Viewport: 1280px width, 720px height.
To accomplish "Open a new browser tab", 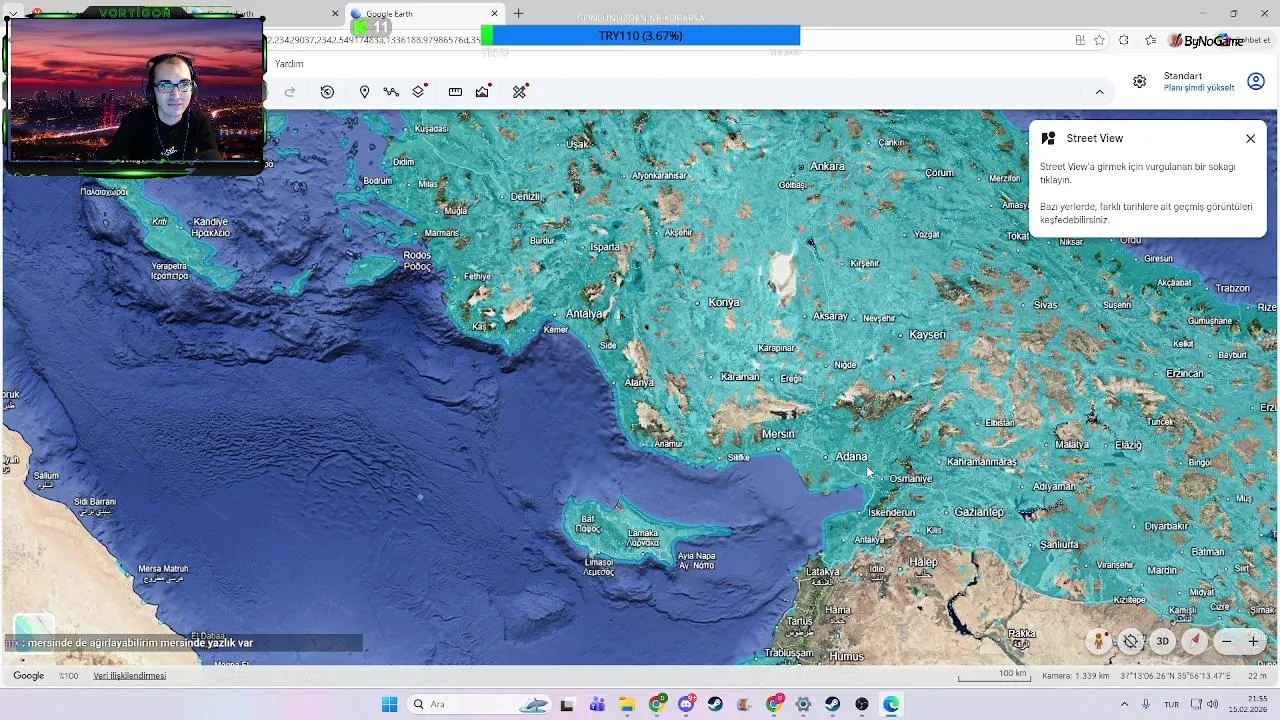I will click(518, 14).
